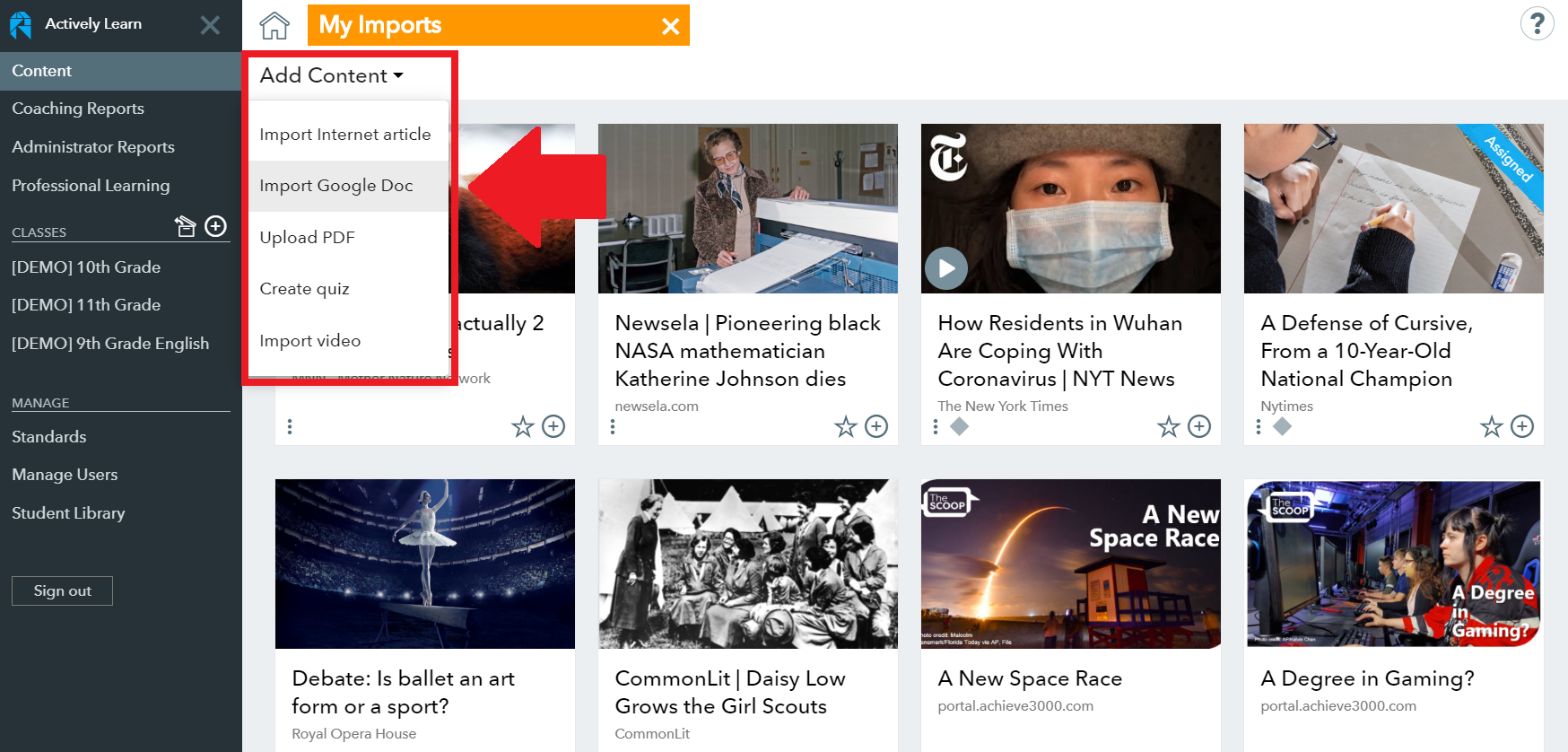1568x752 pixels.
Task: Star the Wuhan Coronavirus NYT article
Action: [1169, 426]
